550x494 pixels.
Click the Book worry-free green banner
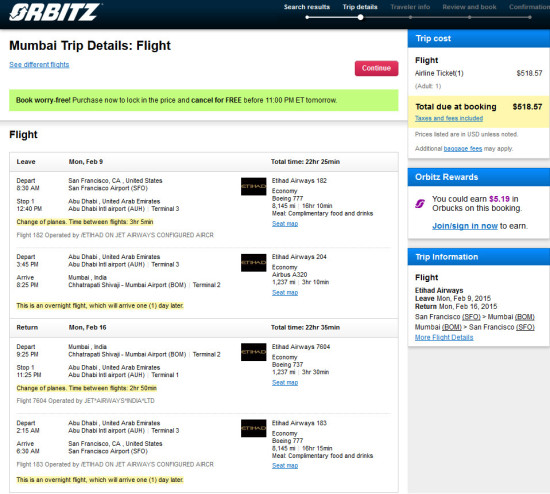pyautogui.click(x=204, y=100)
